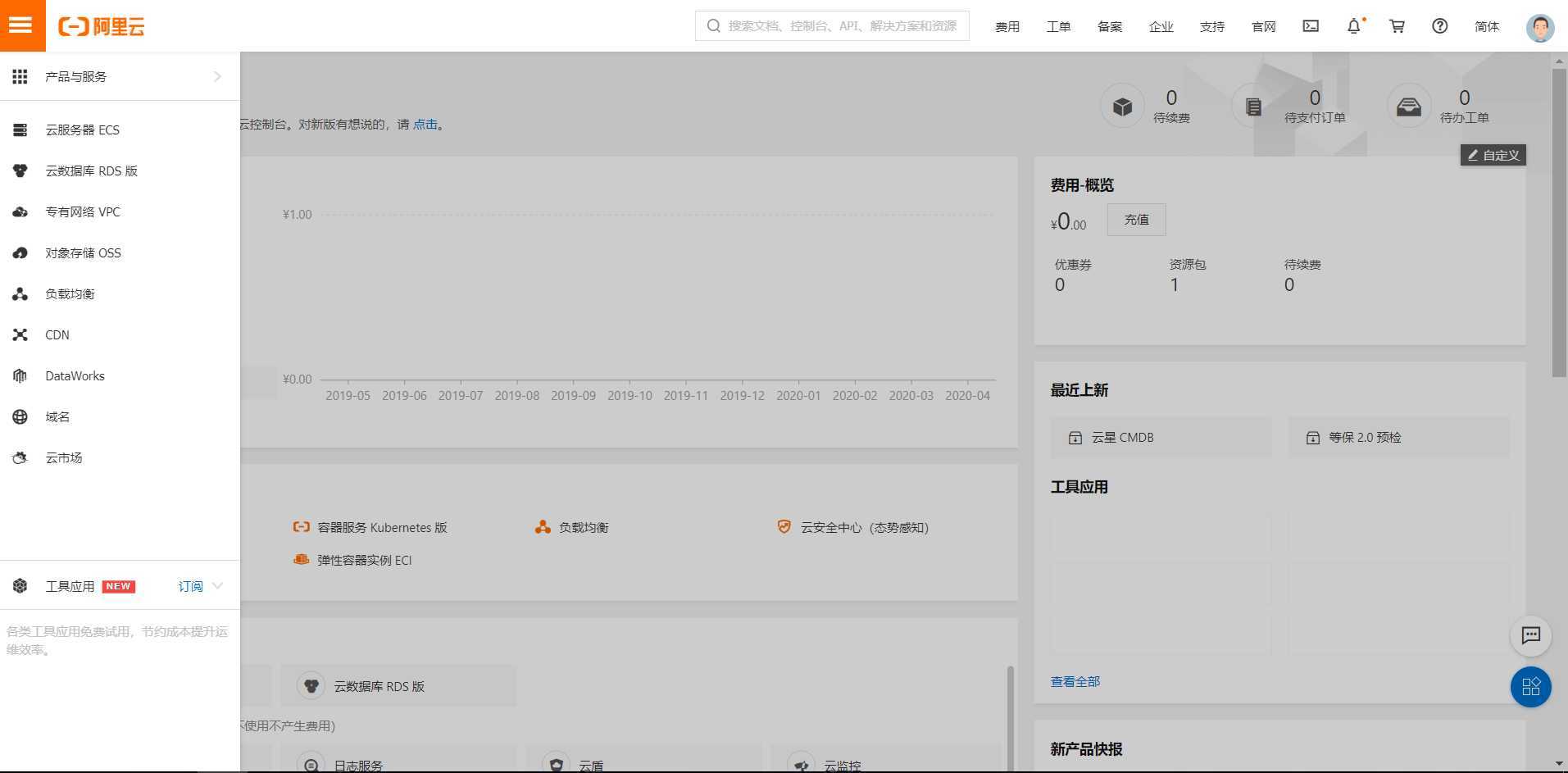The width and height of the screenshot is (1568, 773).
Task: Click the 弹性容器实例 ECI icon
Action: pyautogui.click(x=302, y=559)
